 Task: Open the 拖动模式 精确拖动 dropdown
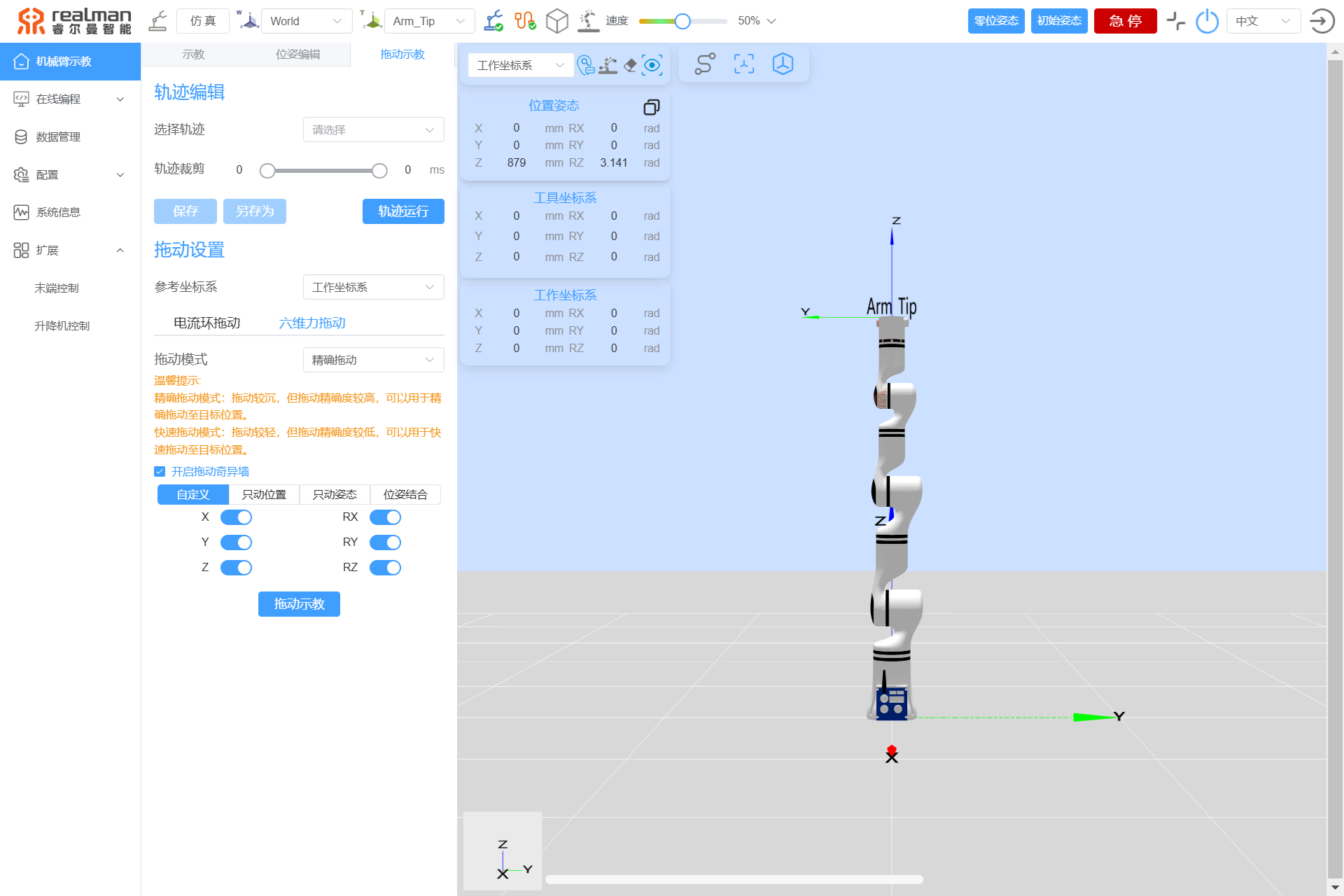pos(373,360)
